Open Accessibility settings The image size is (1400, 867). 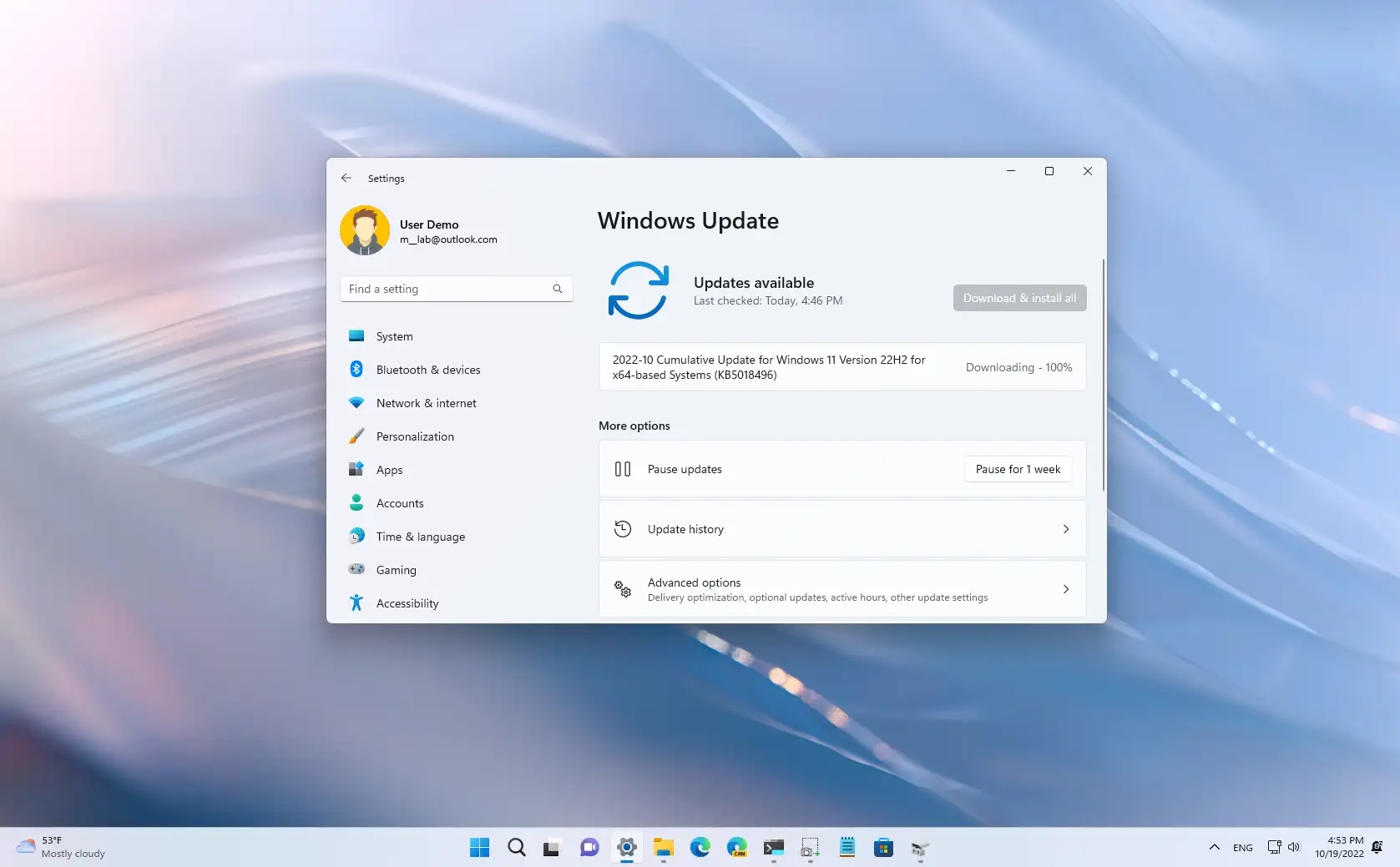tap(407, 602)
